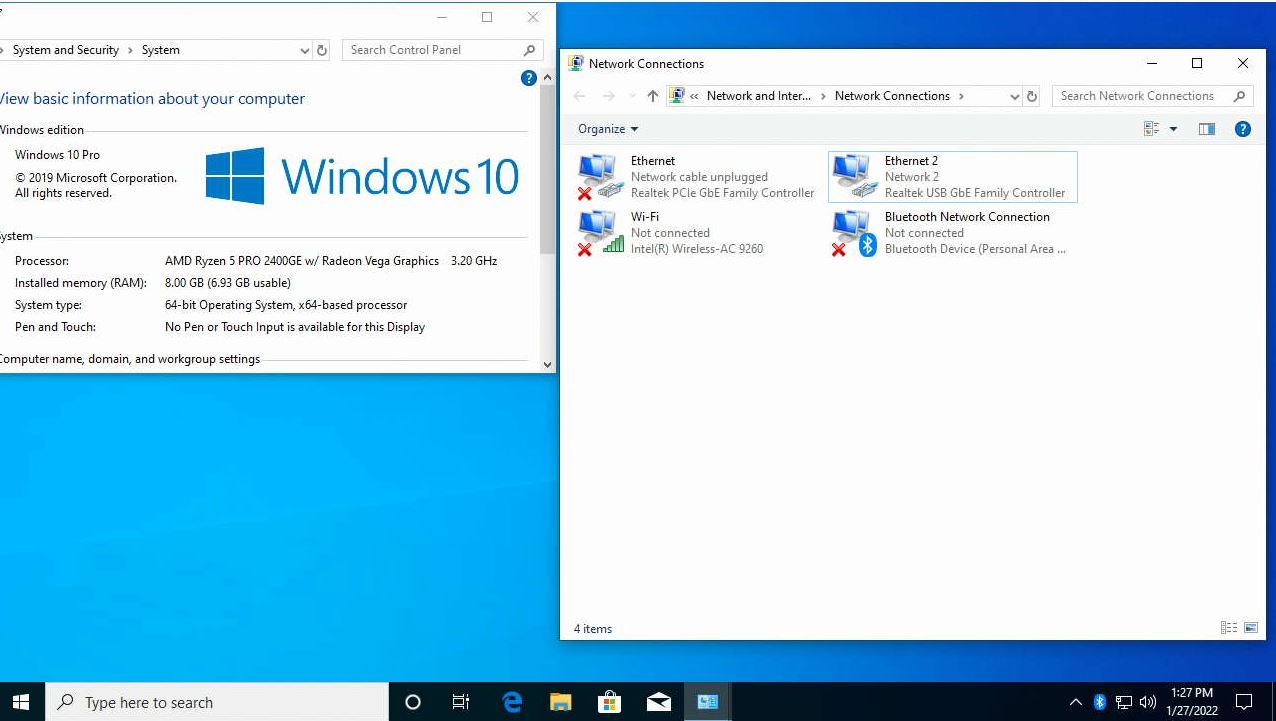Switch to details view in status bar
The height and width of the screenshot is (721, 1276).
tap(1229, 628)
